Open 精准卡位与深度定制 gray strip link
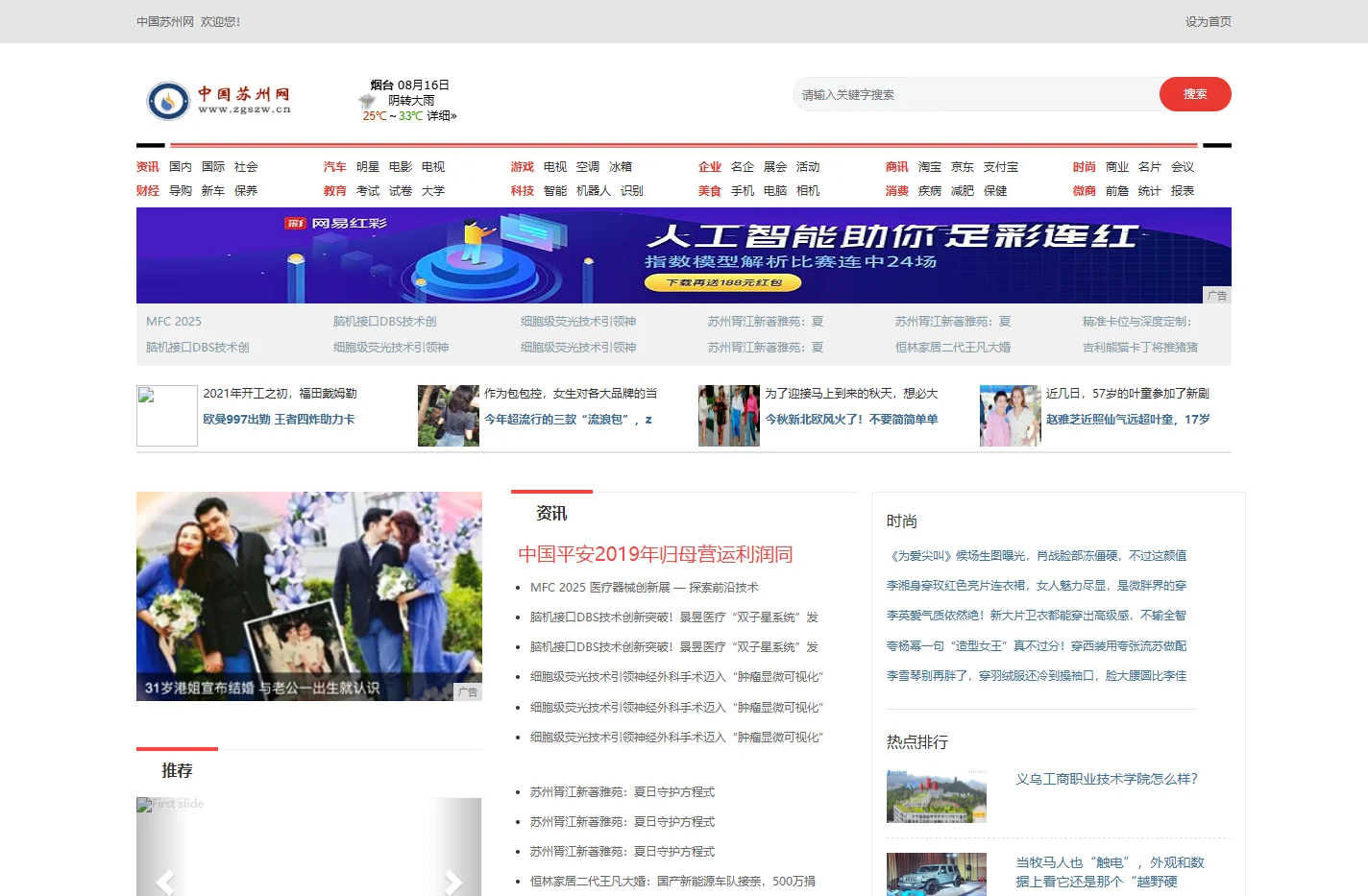The width and height of the screenshot is (1368, 896). pos(1136,321)
